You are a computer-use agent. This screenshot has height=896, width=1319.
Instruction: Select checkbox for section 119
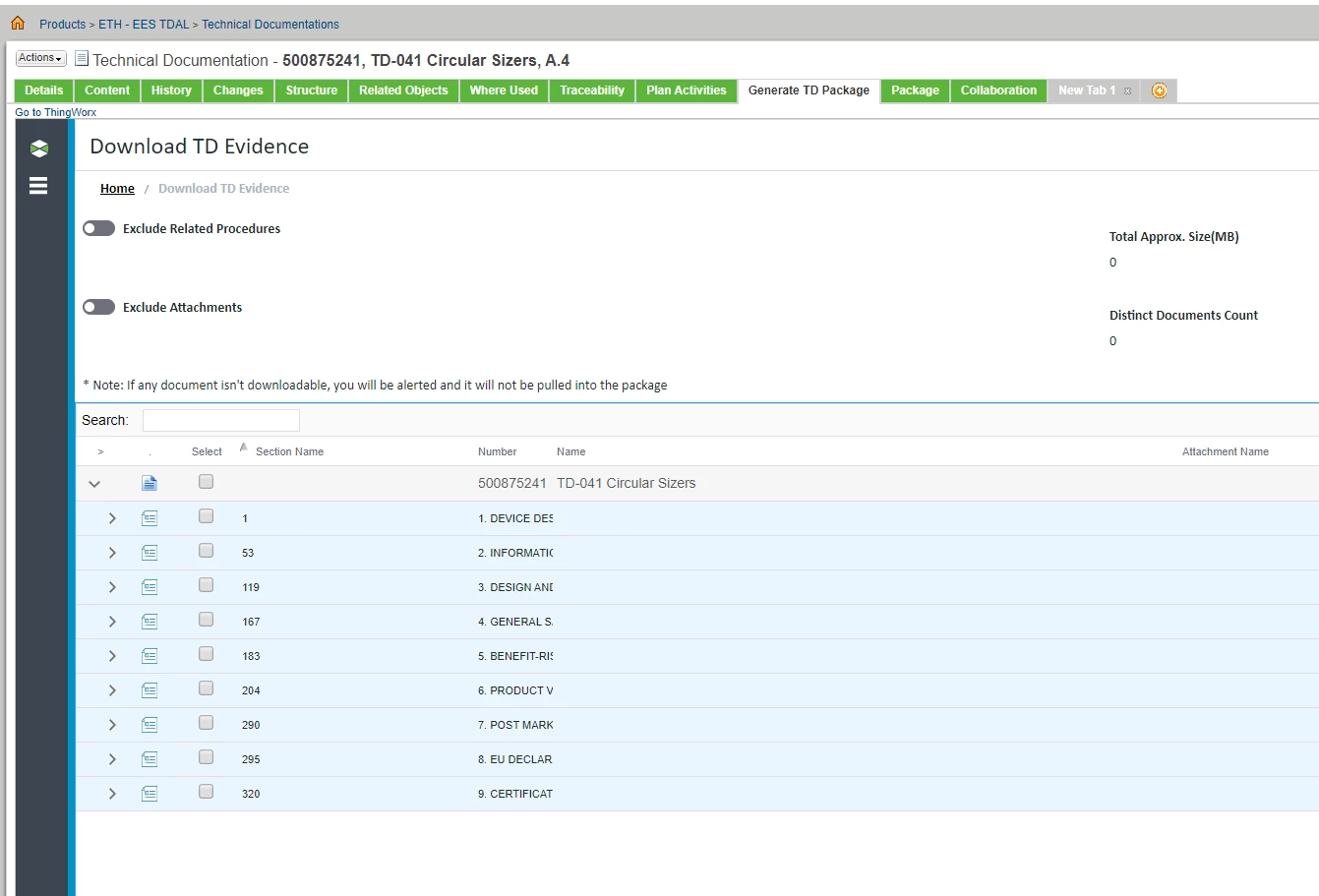[x=206, y=585]
